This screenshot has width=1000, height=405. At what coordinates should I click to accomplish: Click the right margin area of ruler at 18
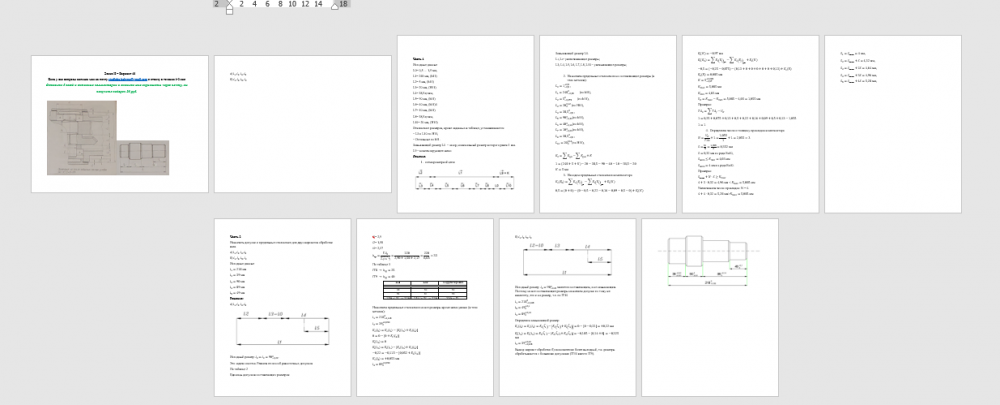click(x=344, y=4)
